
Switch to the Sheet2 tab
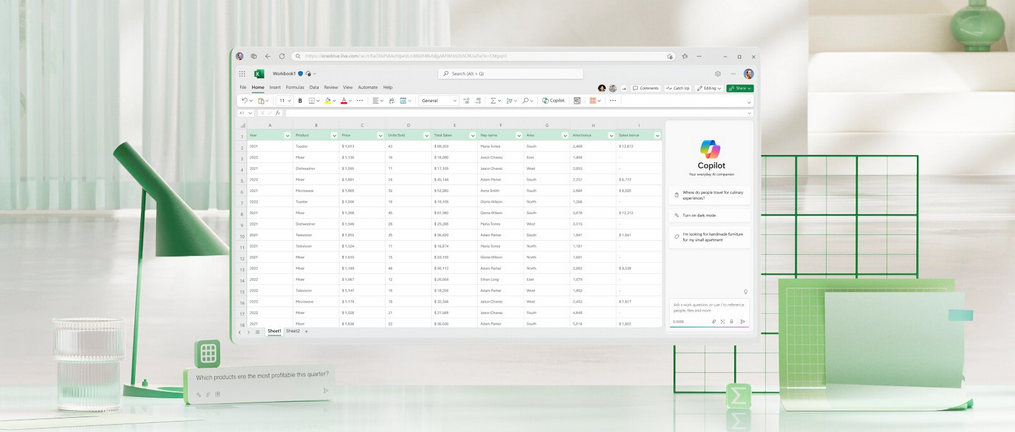[x=293, y=331]
